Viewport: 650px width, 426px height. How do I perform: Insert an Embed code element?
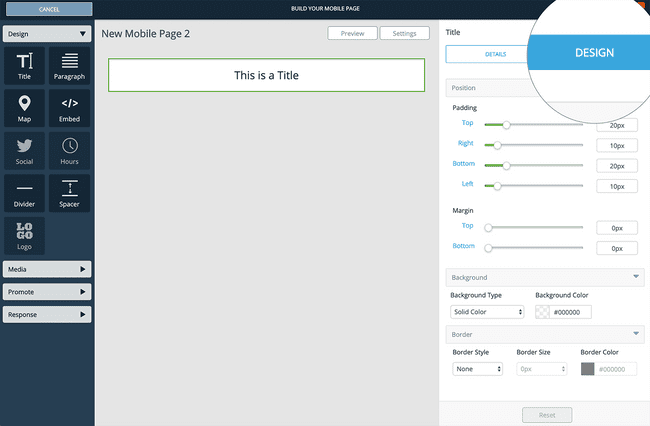click(x=70, y=108)
